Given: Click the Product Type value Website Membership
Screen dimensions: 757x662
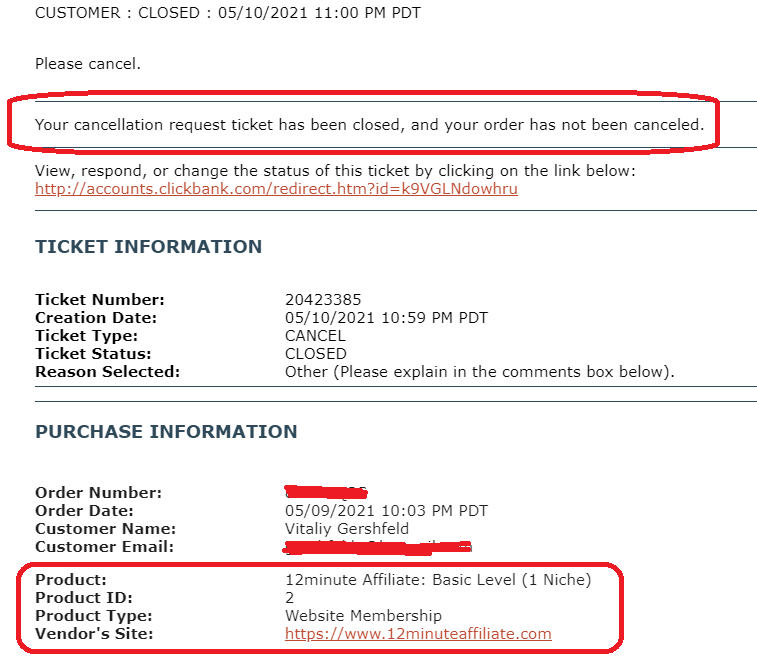Looking at the screenshot, I should click(363, 616).
